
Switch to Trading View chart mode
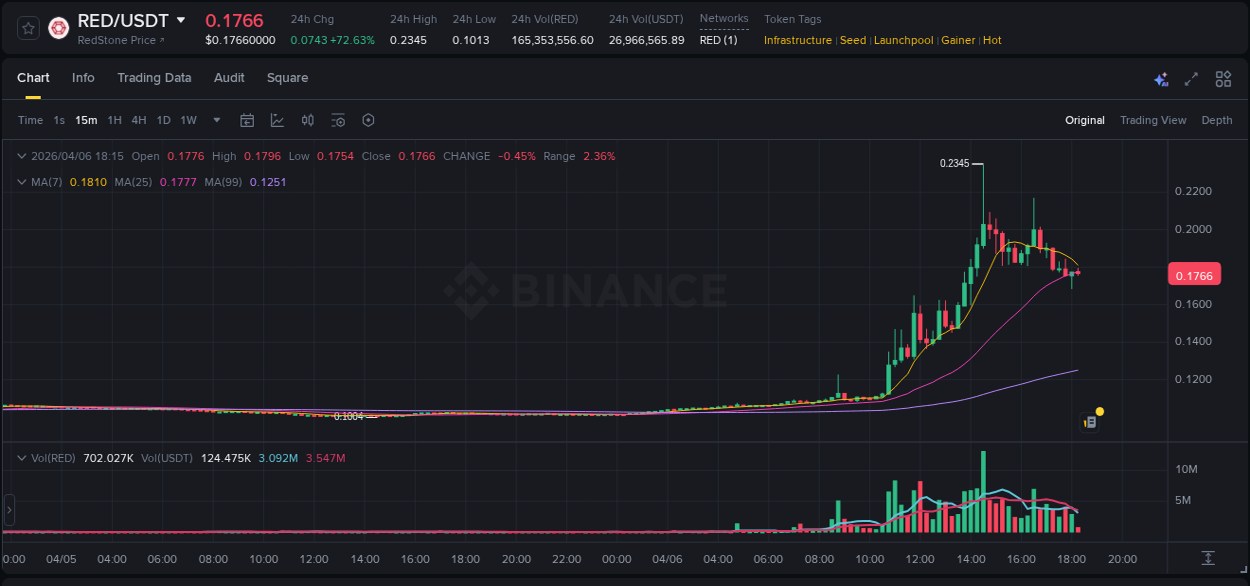click(1153, 120)
